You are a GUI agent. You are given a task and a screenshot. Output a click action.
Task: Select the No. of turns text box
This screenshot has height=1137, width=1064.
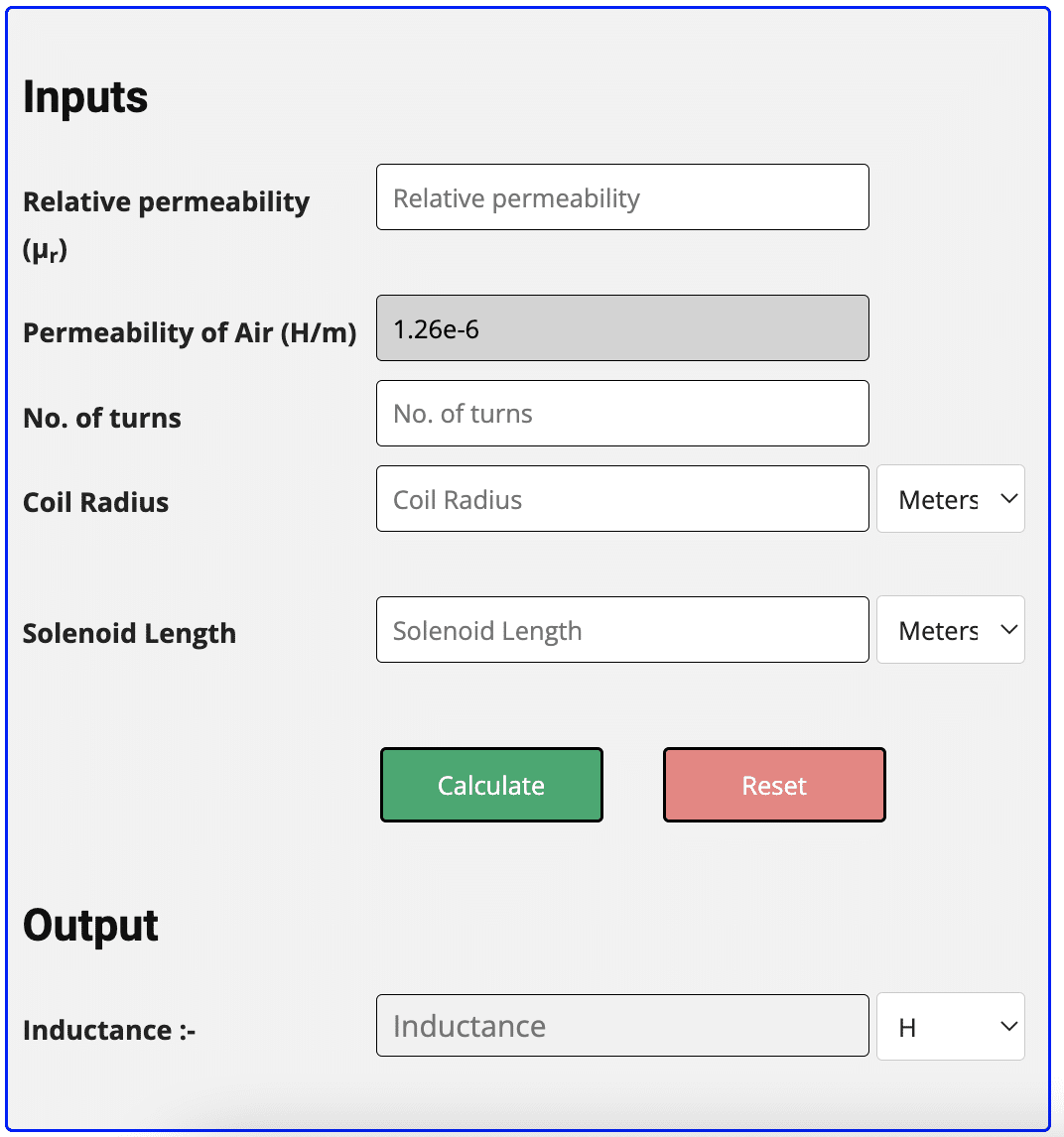tap(622, 413)
